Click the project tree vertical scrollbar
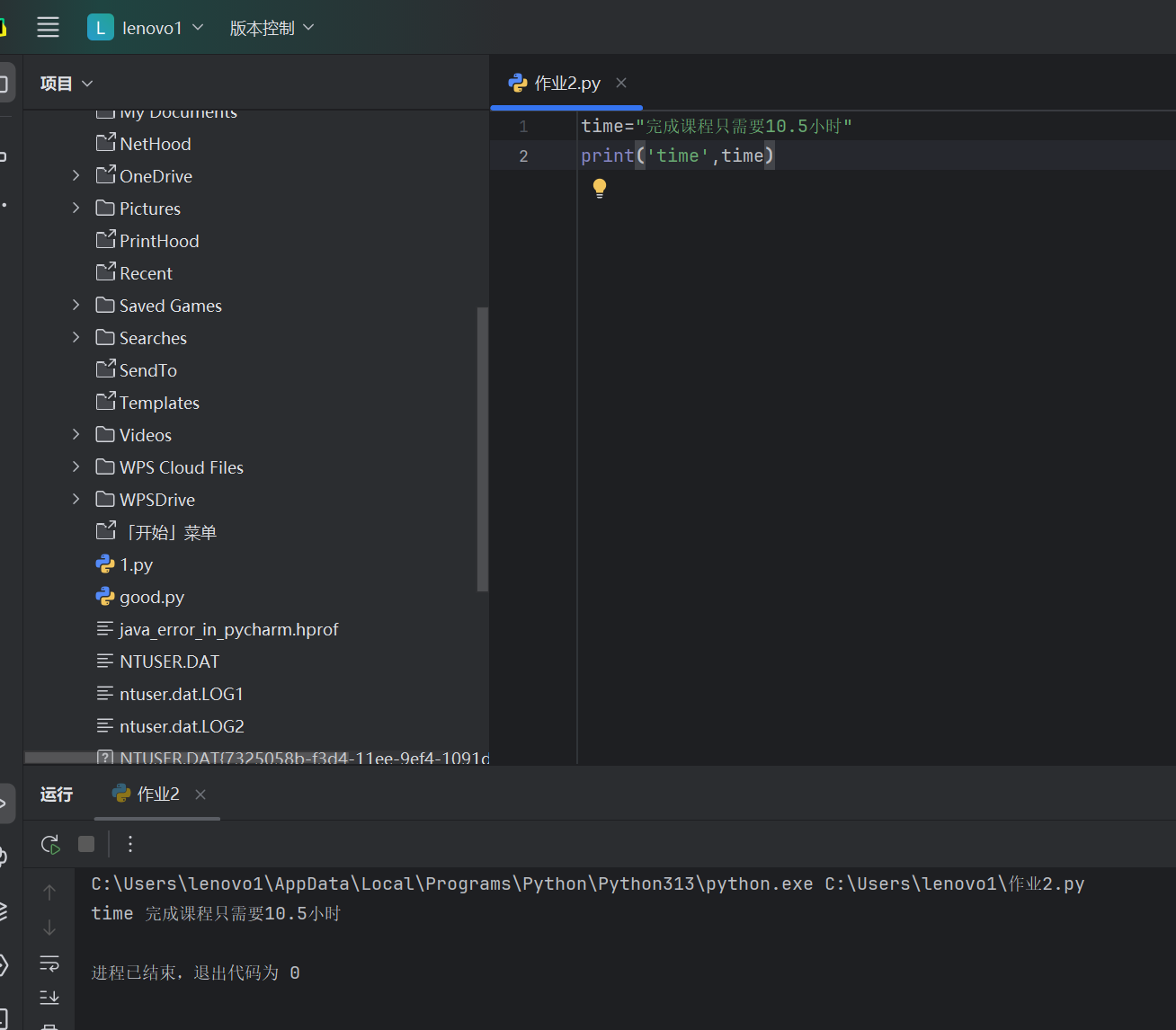Image resolution: width=1176 pixels, height=1030 pixels. pyautogui.click(x=482, y=449)
